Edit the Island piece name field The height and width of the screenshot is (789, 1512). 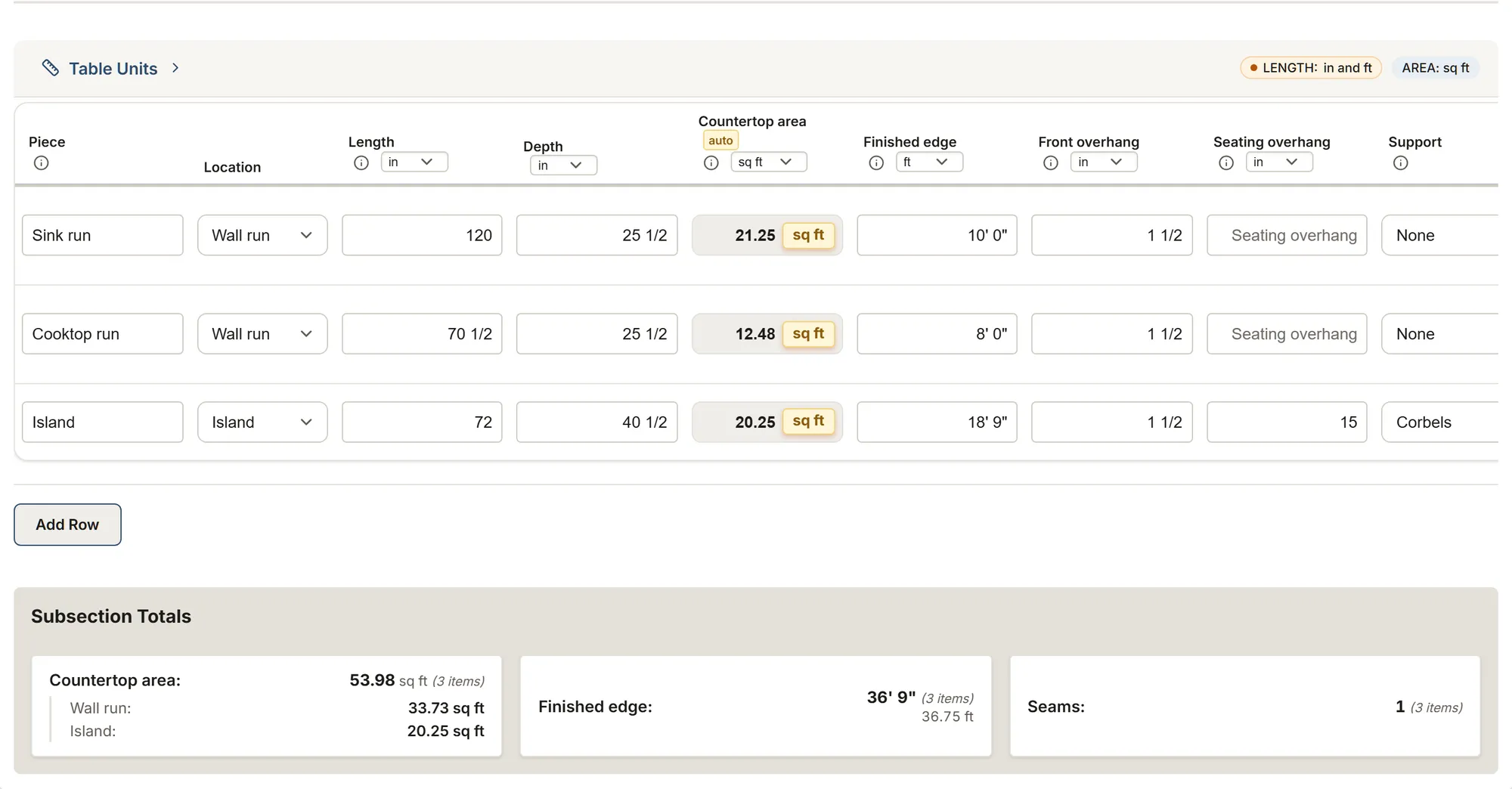point(103,422)
